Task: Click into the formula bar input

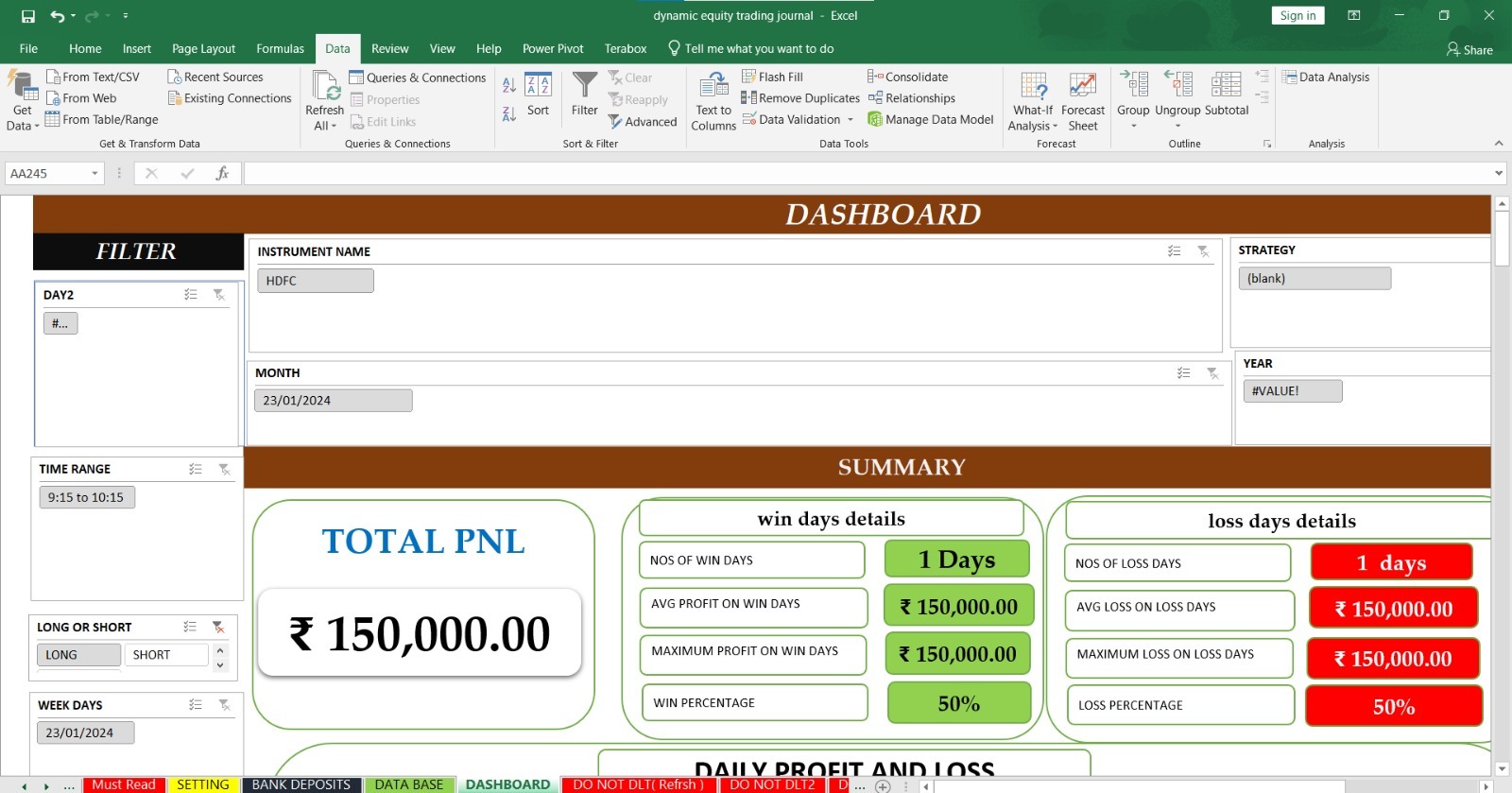Action: 850,174
